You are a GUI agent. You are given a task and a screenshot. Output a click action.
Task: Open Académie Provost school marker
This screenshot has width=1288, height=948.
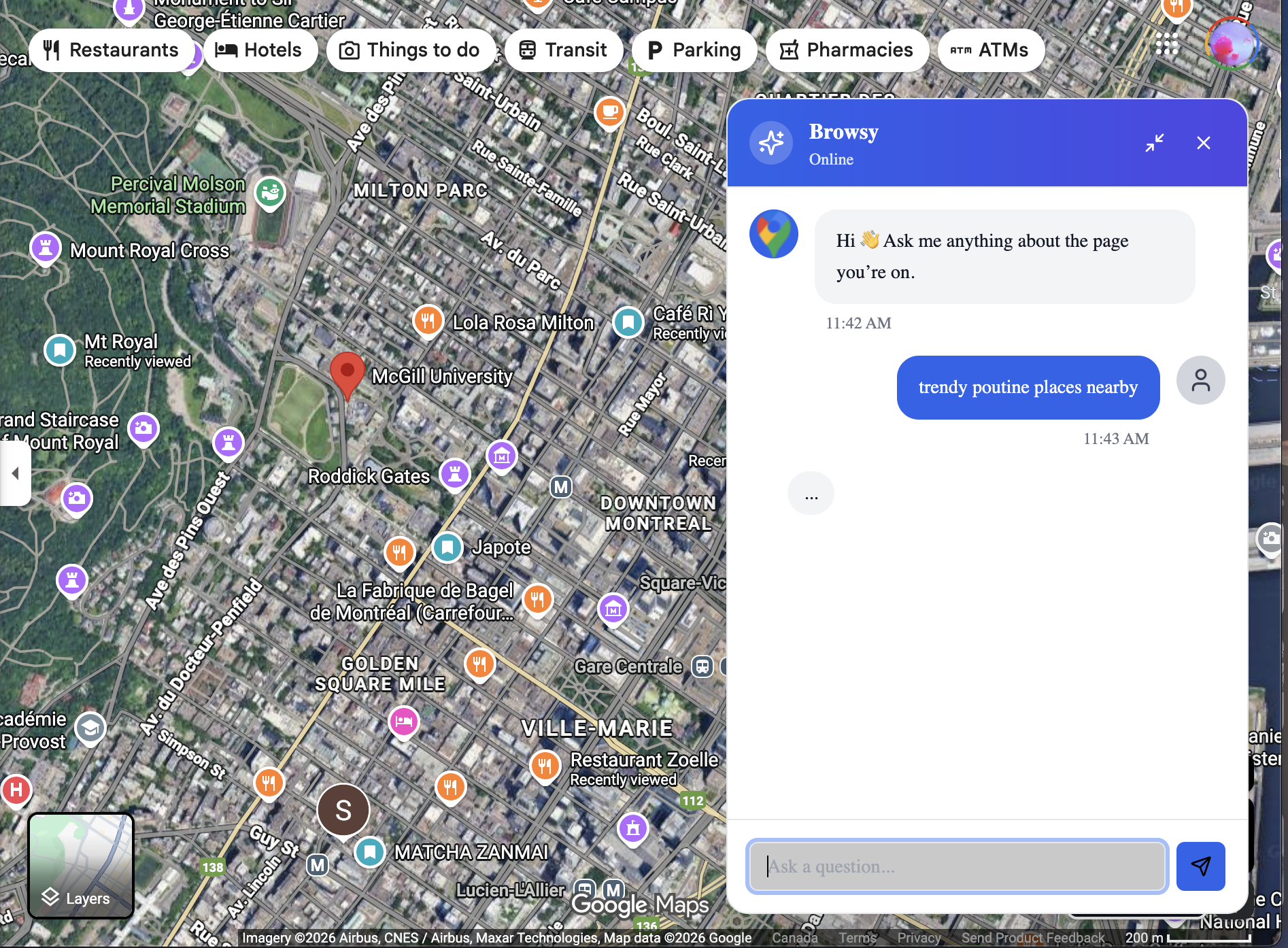coord(90,729)
